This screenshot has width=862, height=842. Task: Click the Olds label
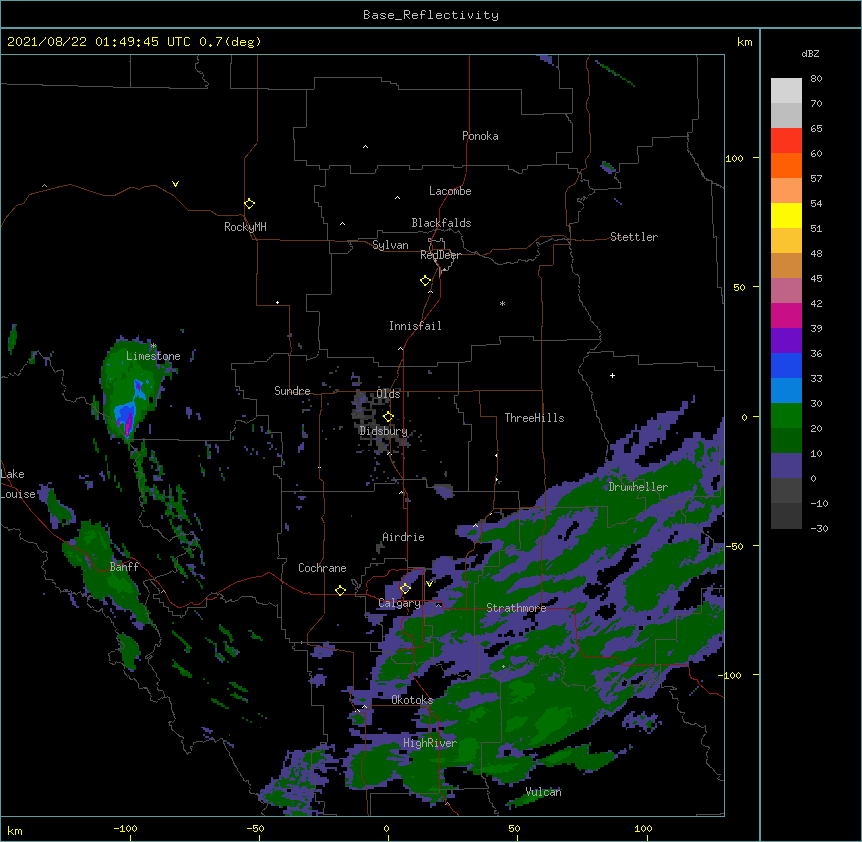click(x=388, y=394)
